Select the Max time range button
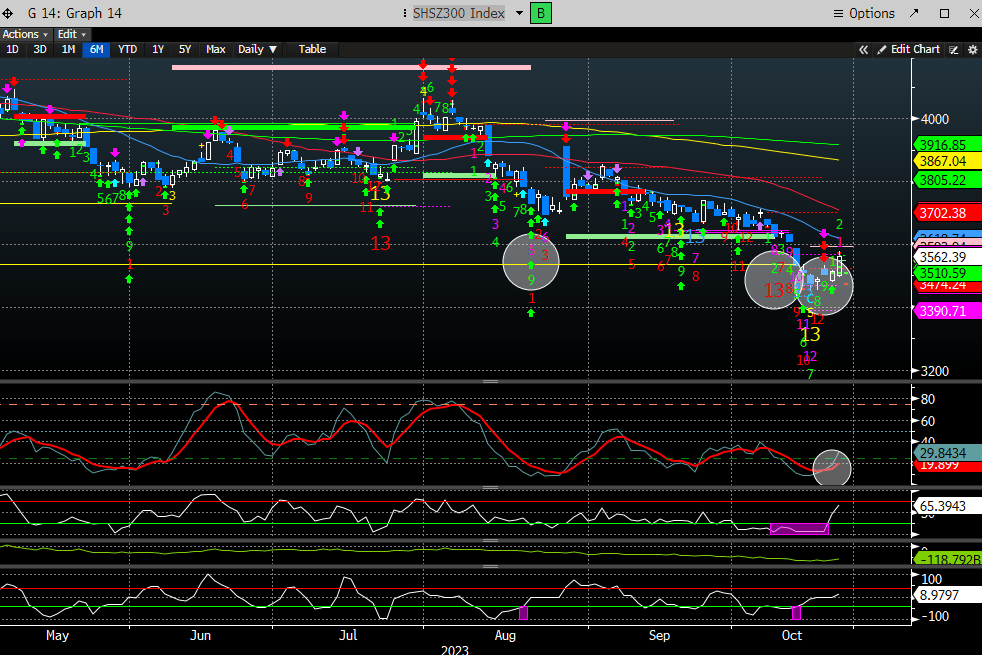The height and width of the screenshot is (655, 982). point(216,49)
